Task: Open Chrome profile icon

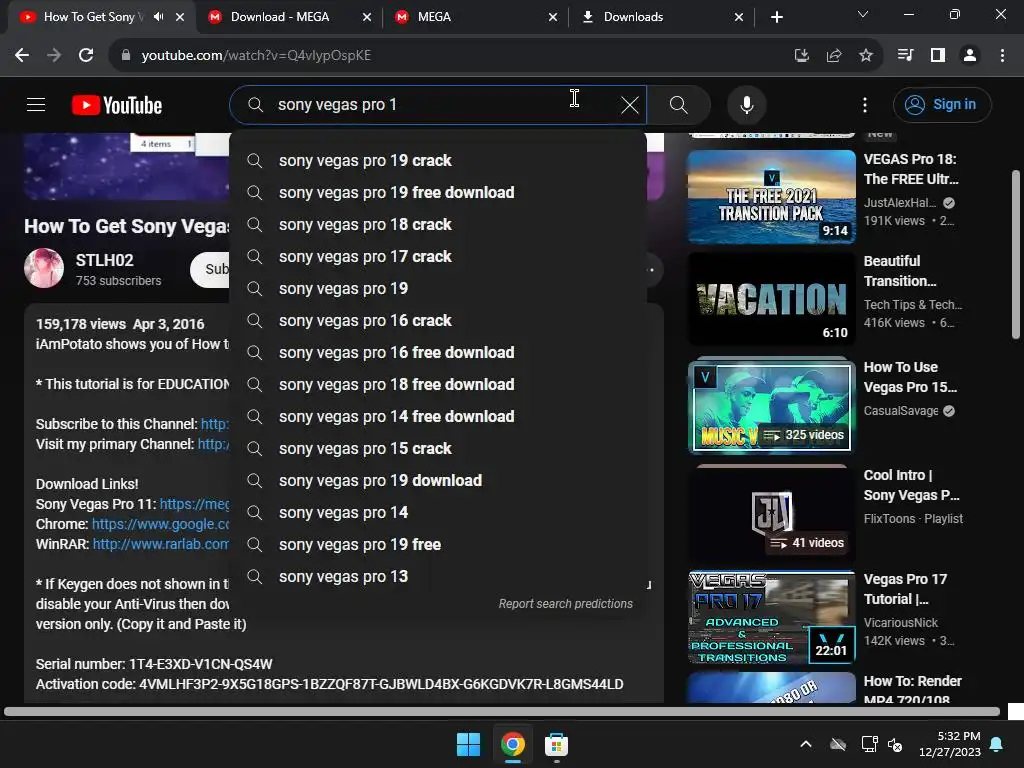Action: [x=970, y=56]
